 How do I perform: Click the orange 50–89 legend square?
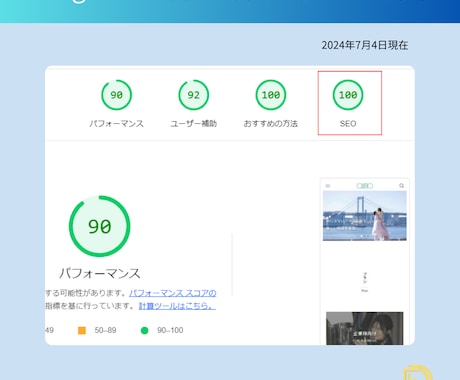point(82,330)
